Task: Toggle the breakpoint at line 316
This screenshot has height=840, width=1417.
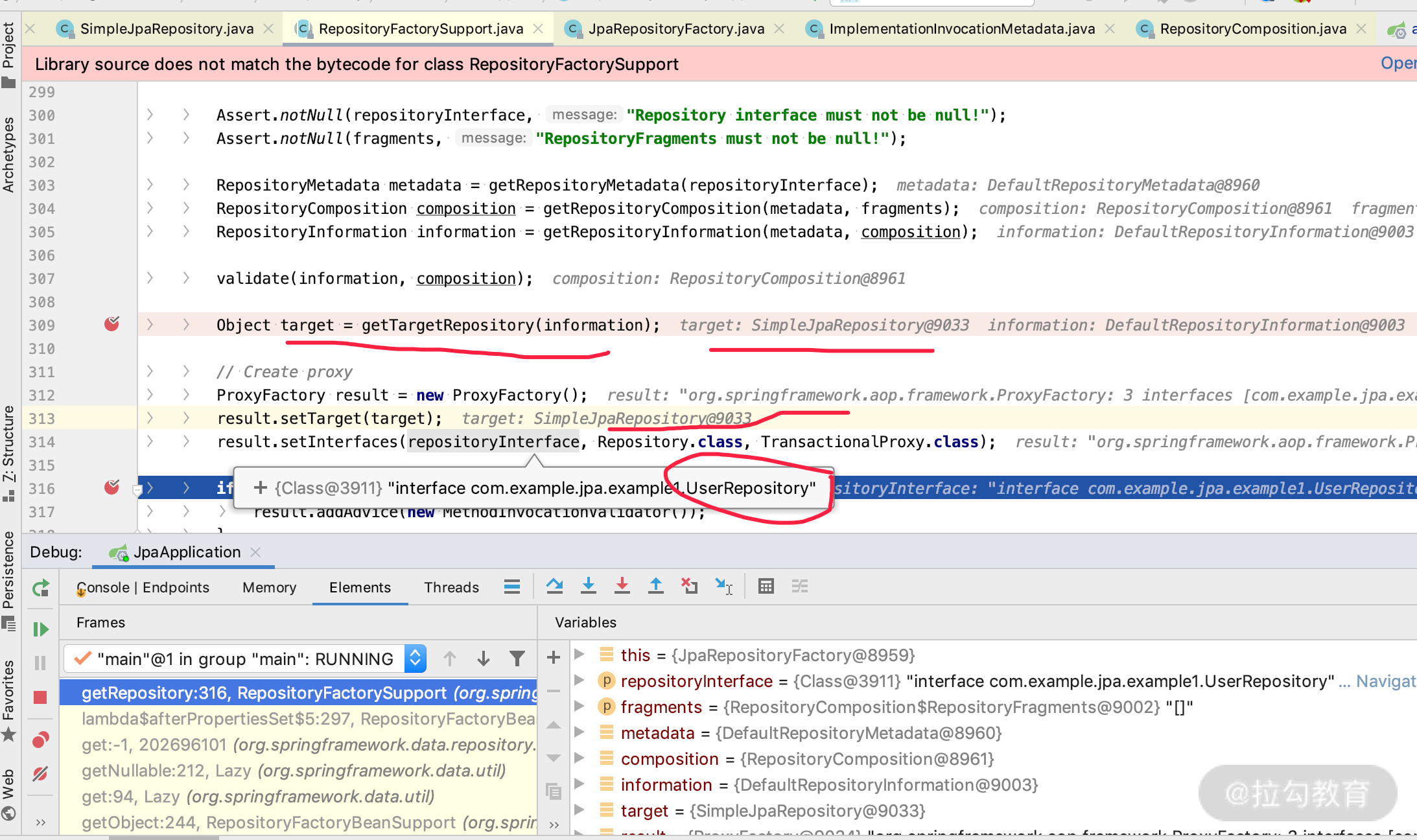Action: coord(111,487)
